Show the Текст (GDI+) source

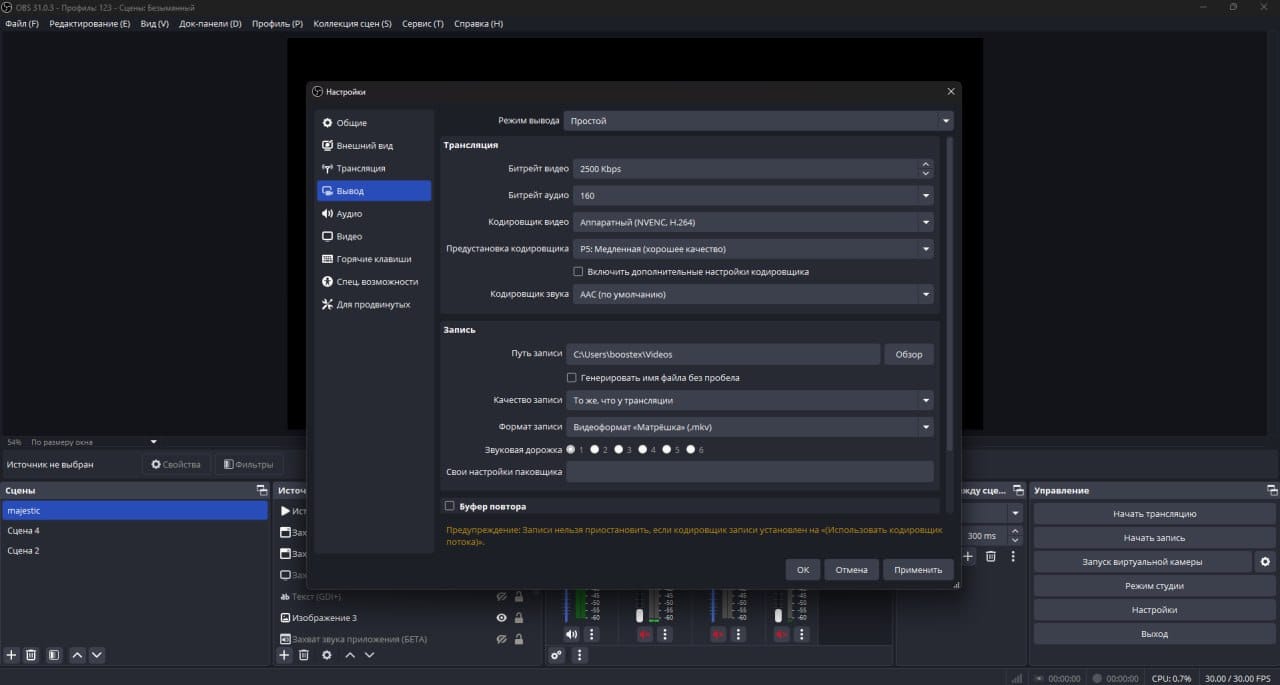coord(502,597)
